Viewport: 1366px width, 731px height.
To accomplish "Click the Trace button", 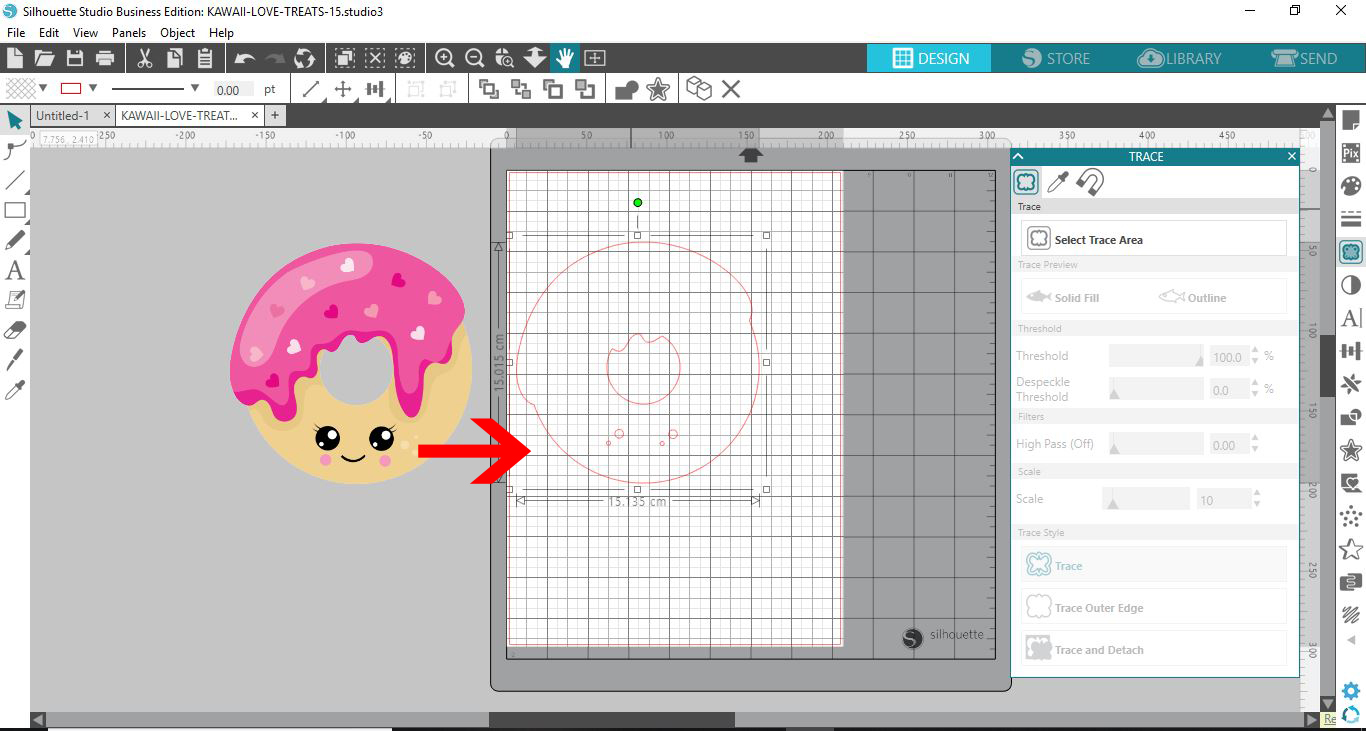I will (x=1154, y=565).
